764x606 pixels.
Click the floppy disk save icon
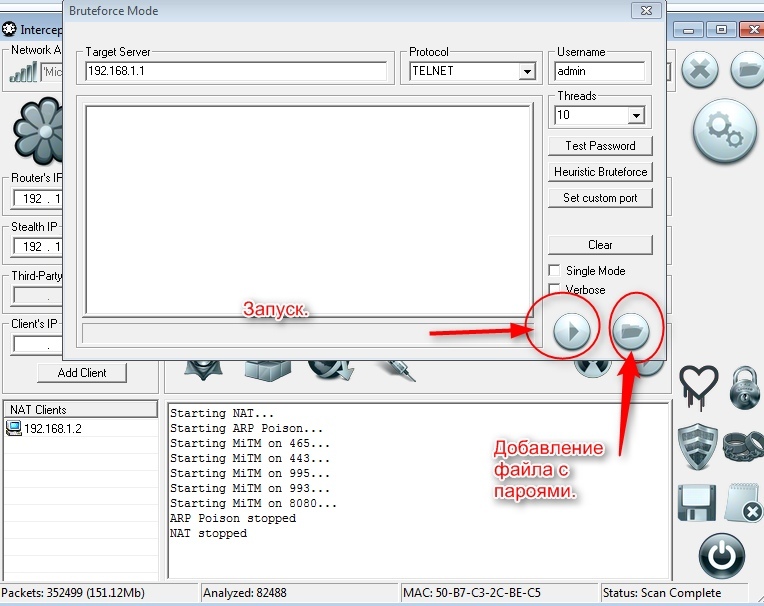(x=697, y=500)
